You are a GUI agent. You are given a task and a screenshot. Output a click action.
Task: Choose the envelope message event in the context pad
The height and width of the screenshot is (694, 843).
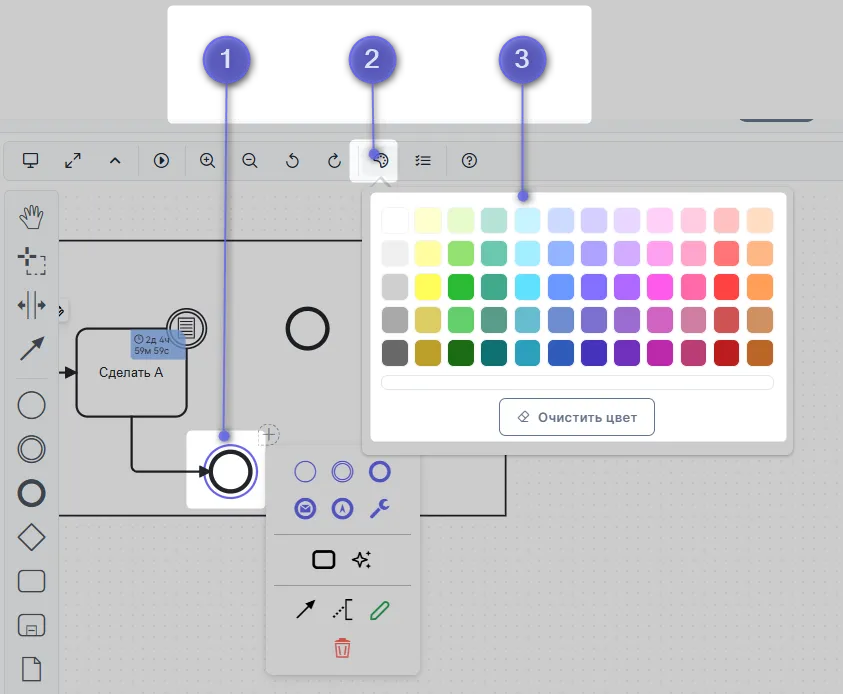305,509
